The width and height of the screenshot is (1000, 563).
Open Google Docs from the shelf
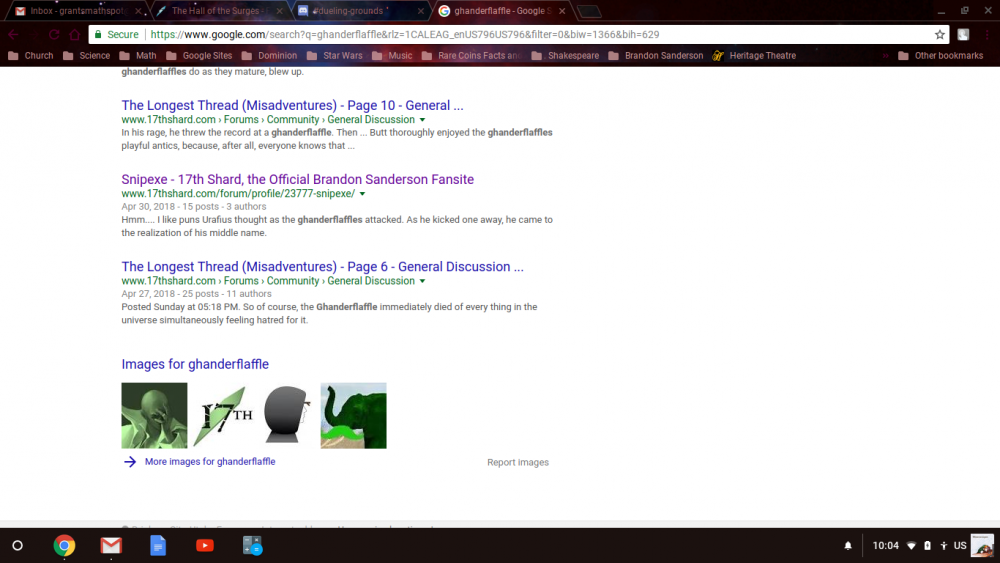[x=158, y=546]
